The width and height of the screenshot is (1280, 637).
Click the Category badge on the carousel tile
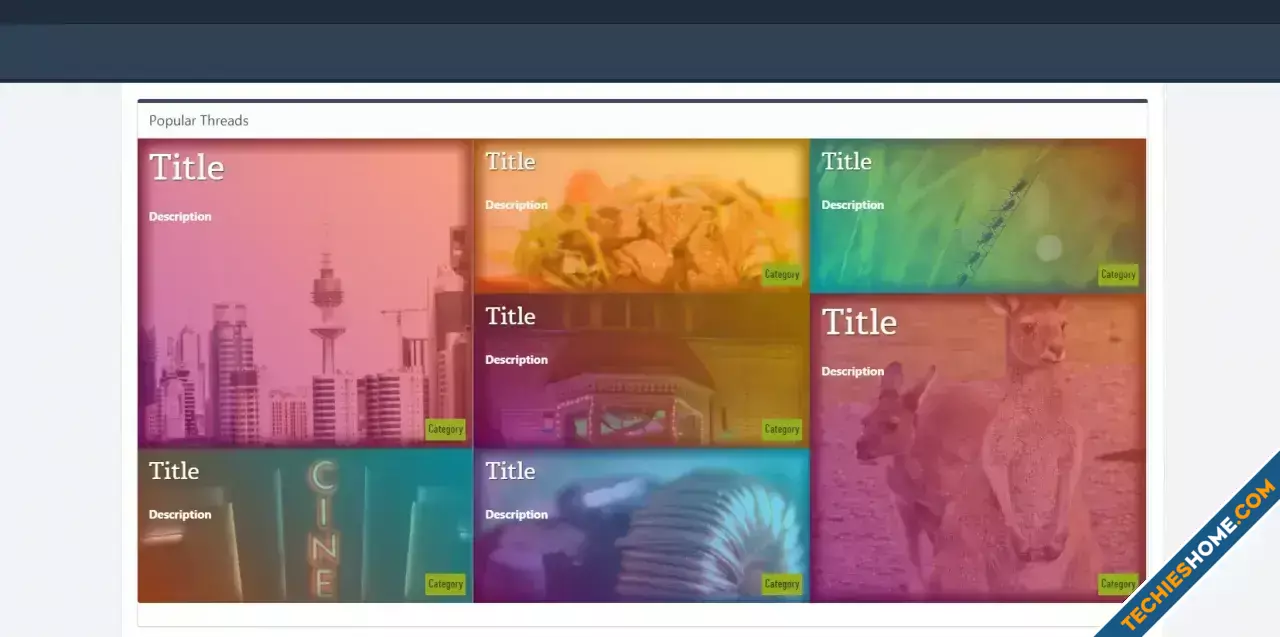coord(781,429)
